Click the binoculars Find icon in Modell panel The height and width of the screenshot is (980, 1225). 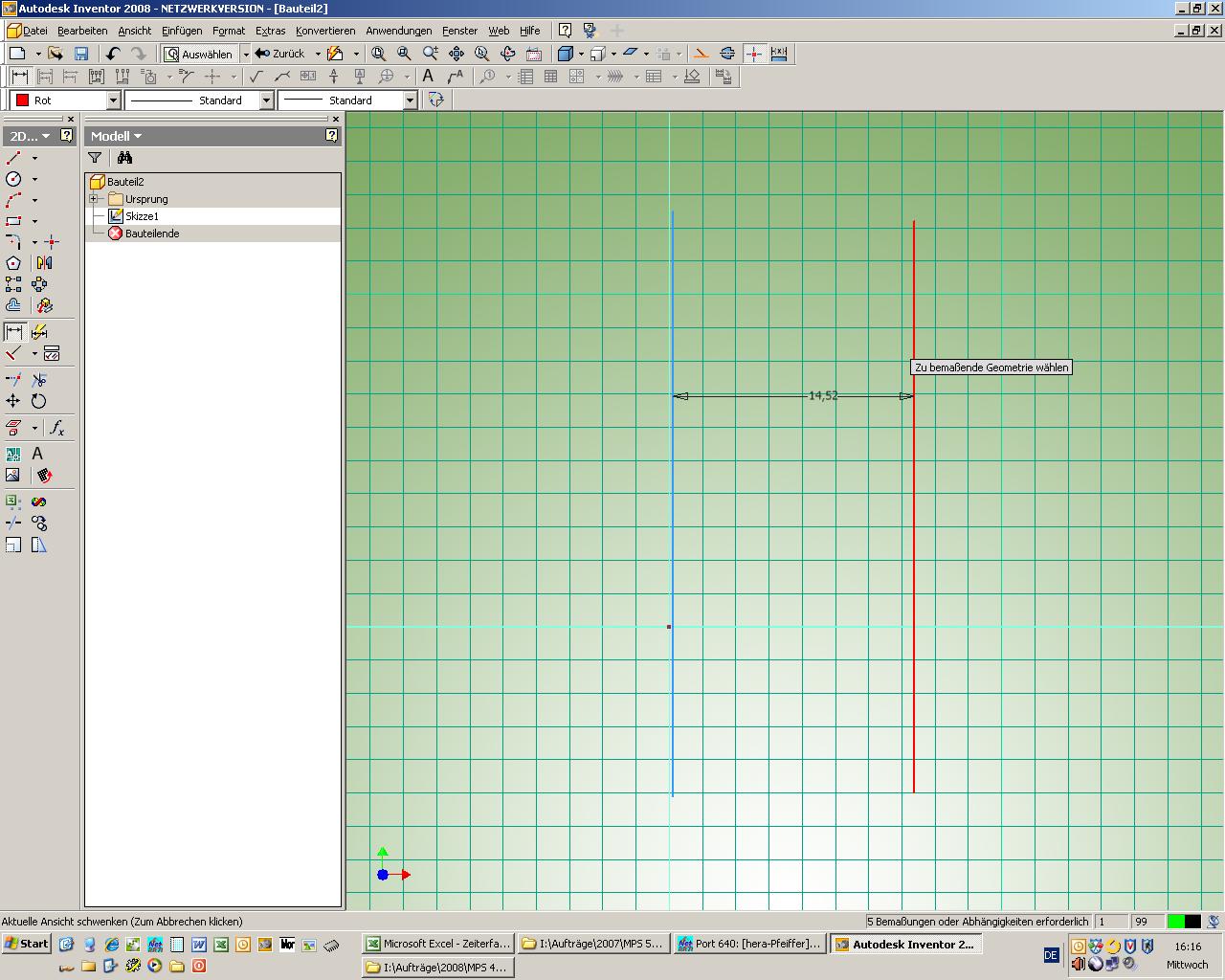point(124,158)
